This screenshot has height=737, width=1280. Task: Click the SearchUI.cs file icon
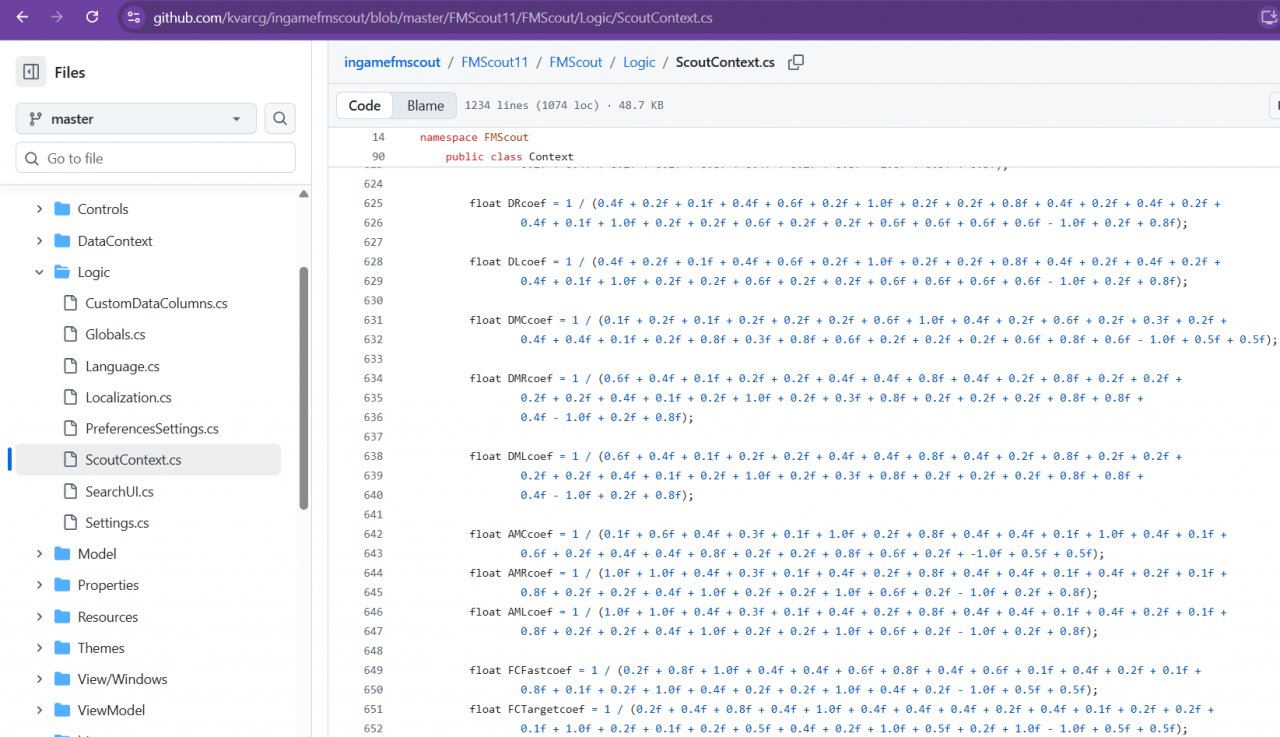point(70,491)
